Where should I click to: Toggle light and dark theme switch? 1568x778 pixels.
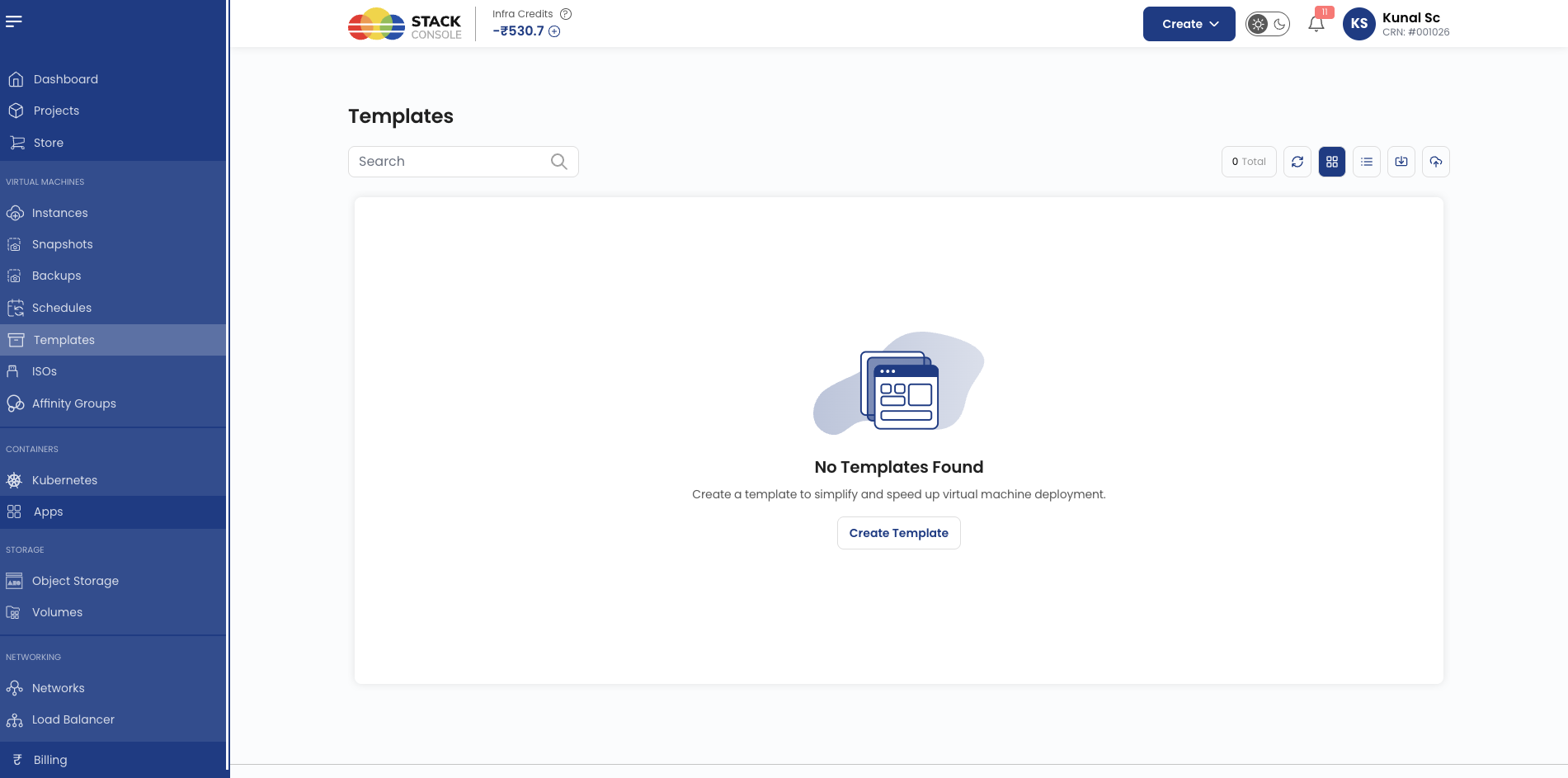pos(1268,24)
